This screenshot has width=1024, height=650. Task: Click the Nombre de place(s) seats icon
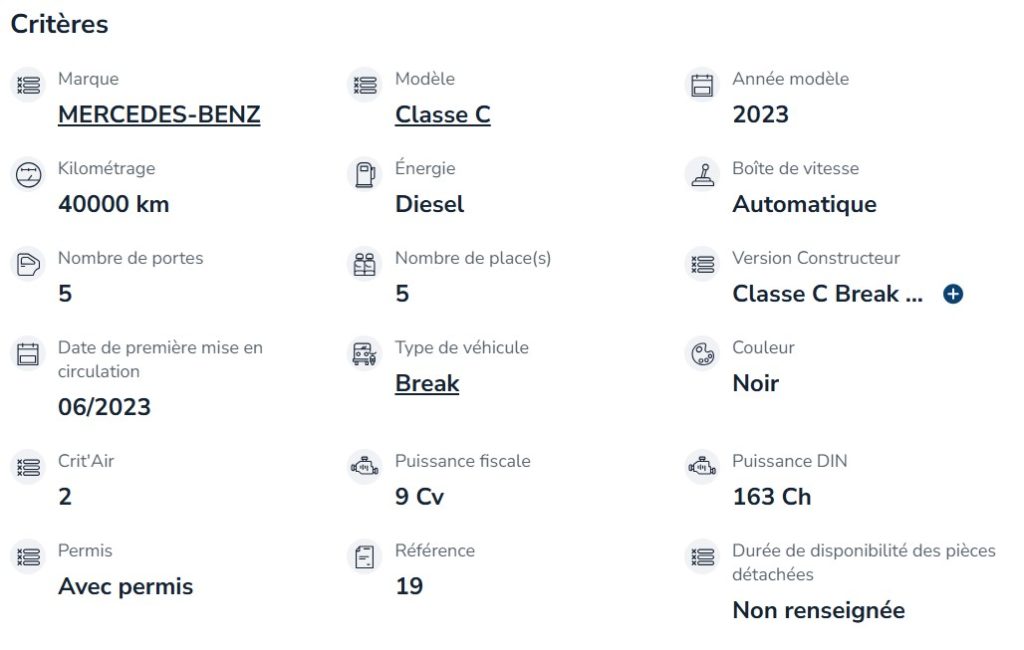coord(365,264)
